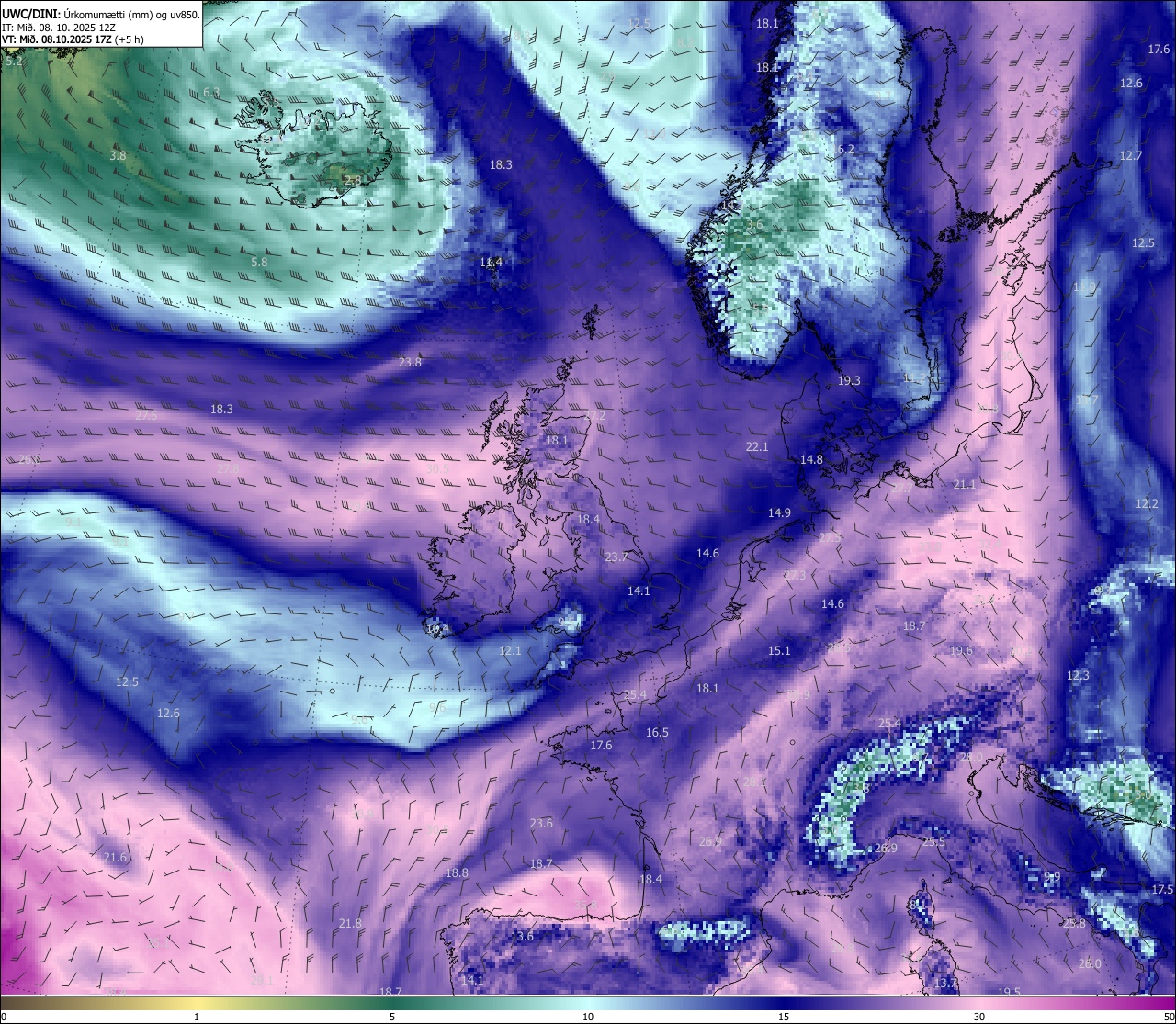
Task: Click the 3.6 value over southern Norway
Action: [x=754, y=224]
